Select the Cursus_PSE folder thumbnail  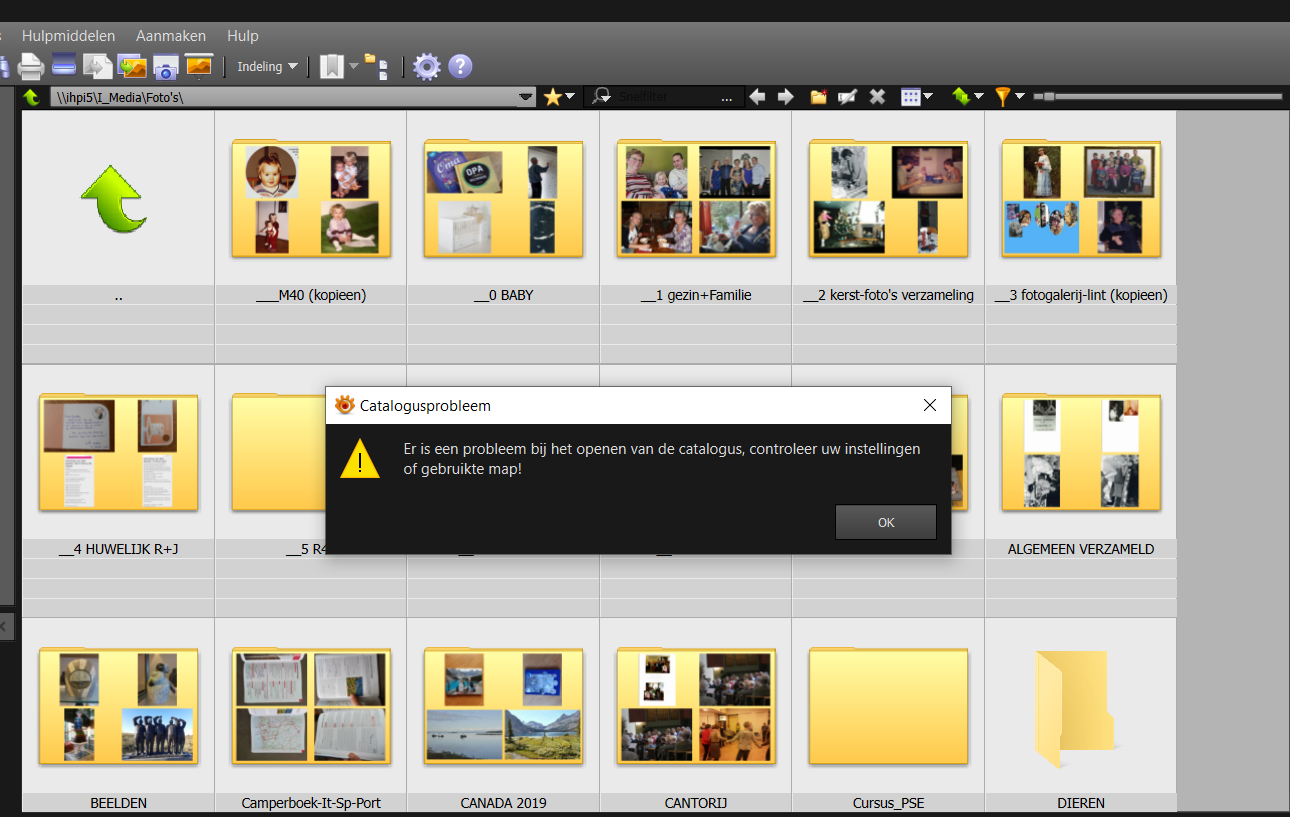click(x=888, y=707)
